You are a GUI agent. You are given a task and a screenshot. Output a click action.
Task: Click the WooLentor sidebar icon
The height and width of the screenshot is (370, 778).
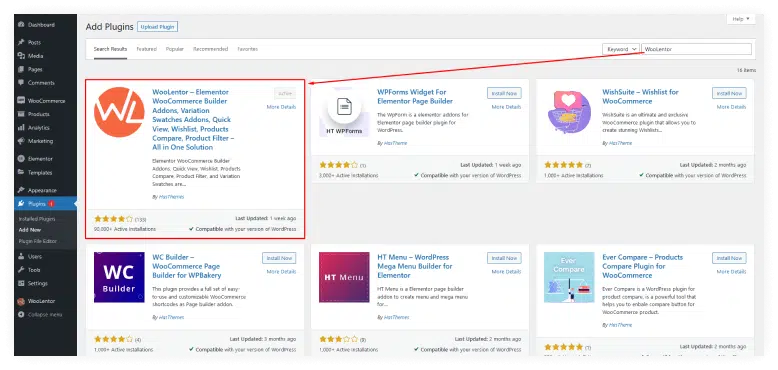(x=21, y=301)
